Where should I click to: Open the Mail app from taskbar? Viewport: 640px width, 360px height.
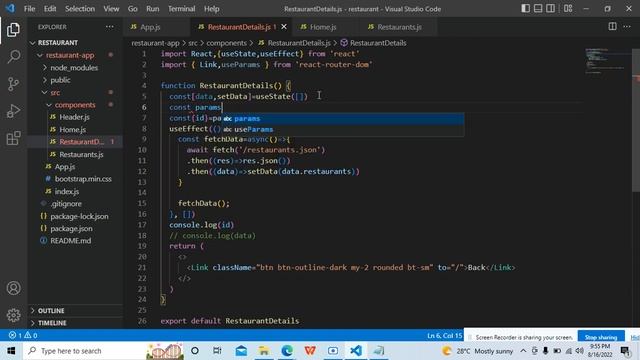pos(241,351)
